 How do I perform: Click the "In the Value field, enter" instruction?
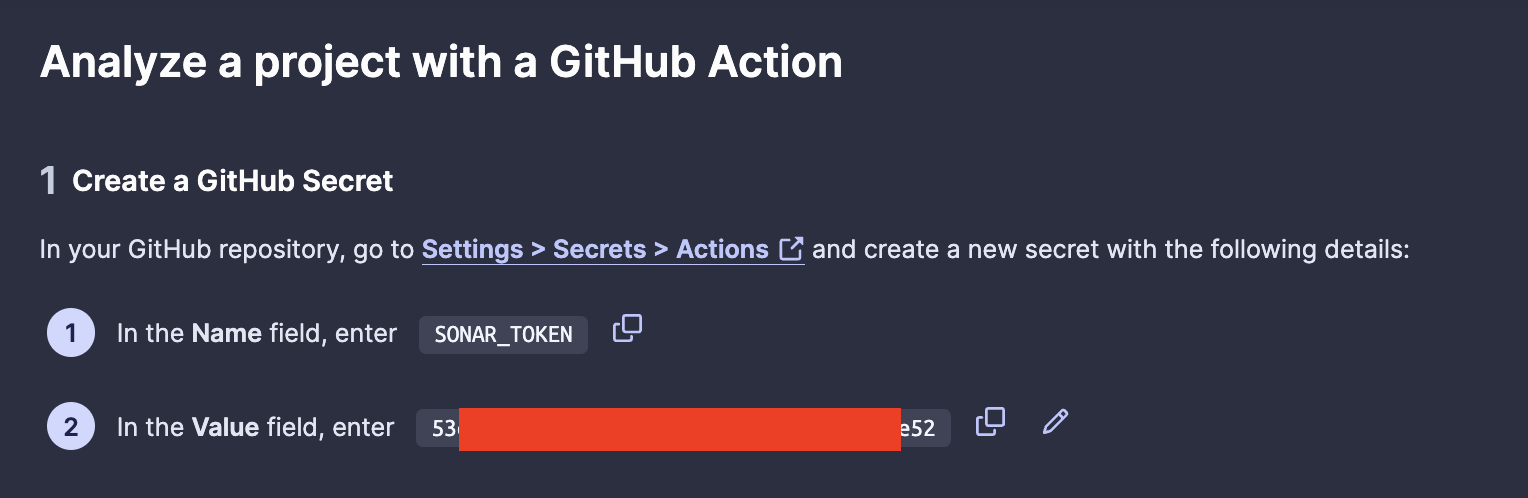(x=256, y=428)
